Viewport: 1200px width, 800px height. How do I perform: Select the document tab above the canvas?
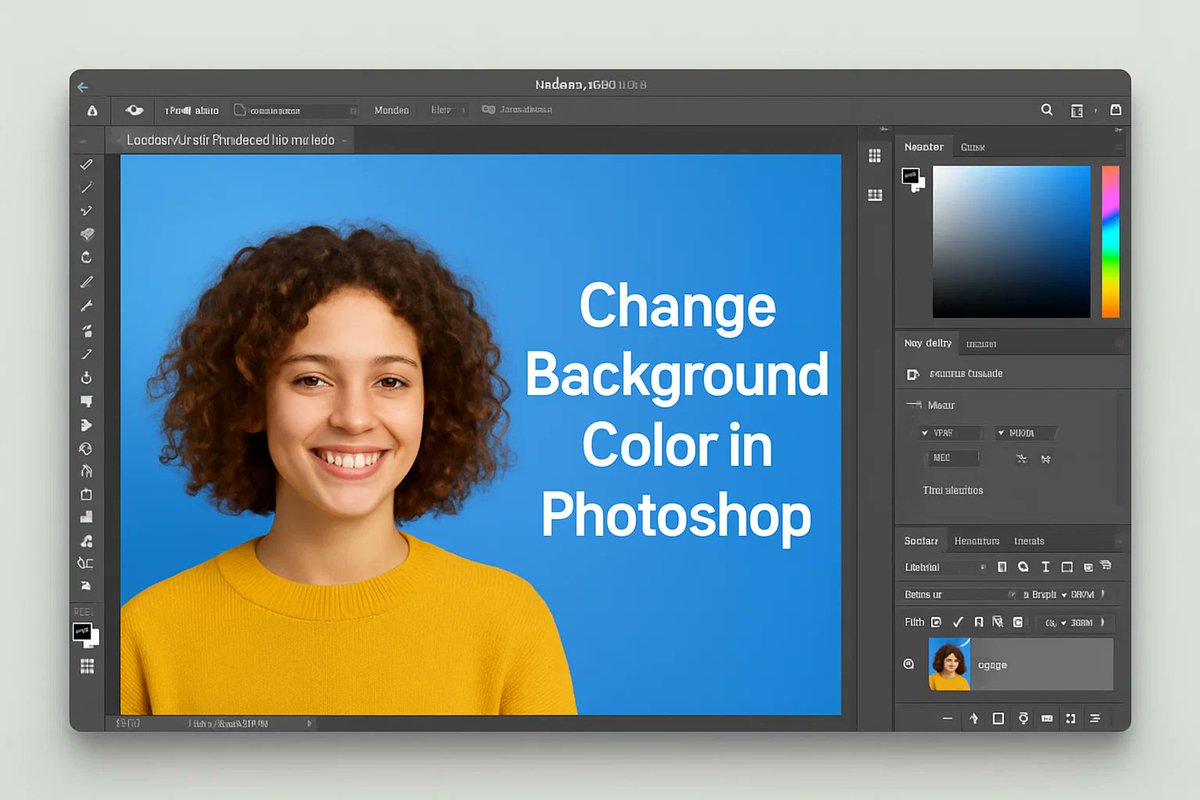(x=231, y=140)
